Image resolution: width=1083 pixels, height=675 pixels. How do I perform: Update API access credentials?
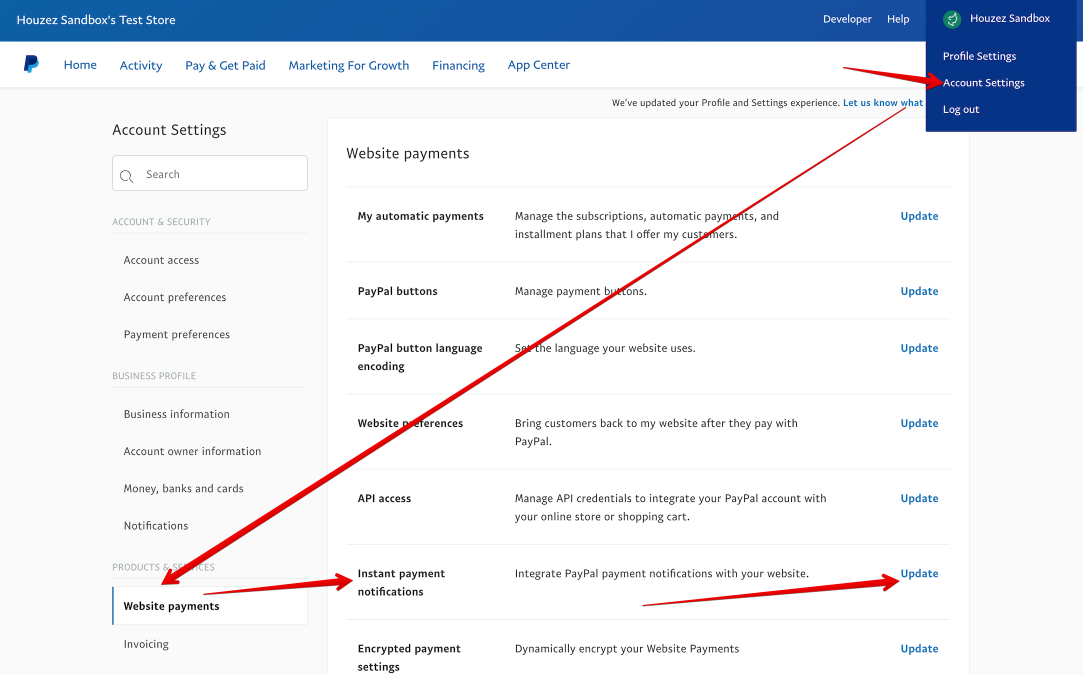919,499
